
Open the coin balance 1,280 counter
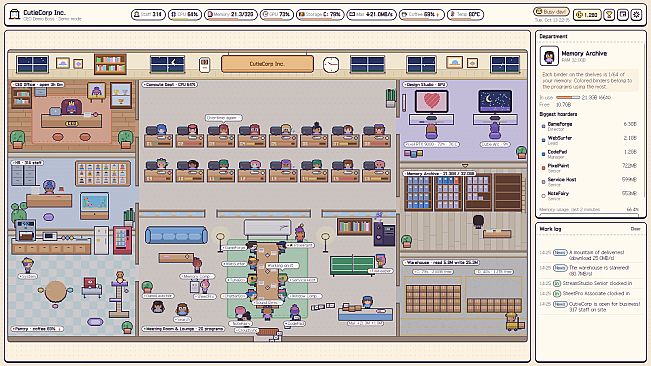[587, 15]
